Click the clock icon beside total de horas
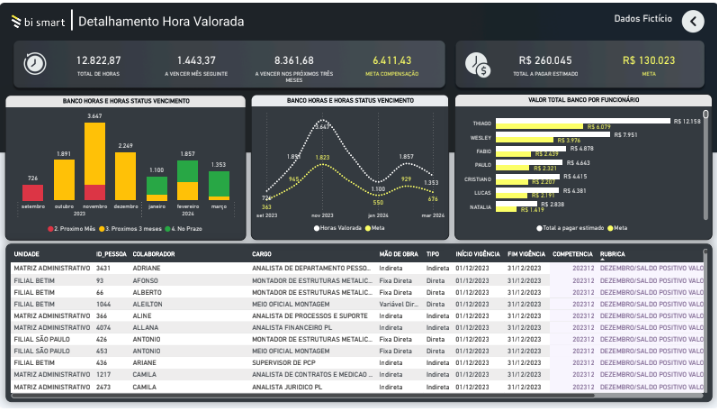This screenshot has width=717, height=411. 35,63
